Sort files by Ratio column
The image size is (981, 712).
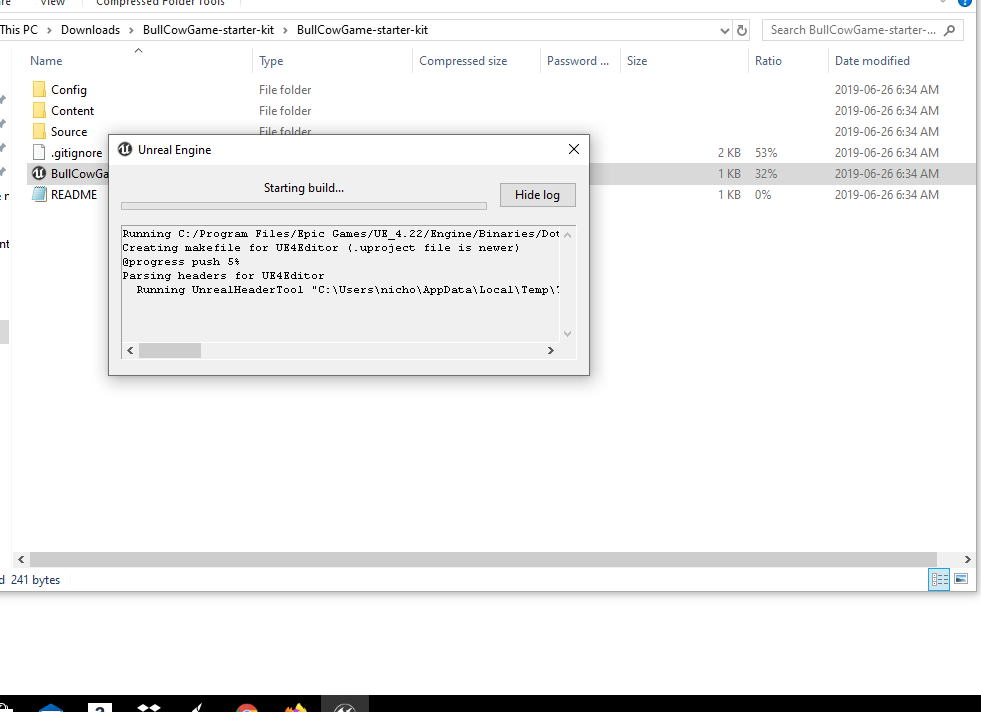tap(768, 61)
